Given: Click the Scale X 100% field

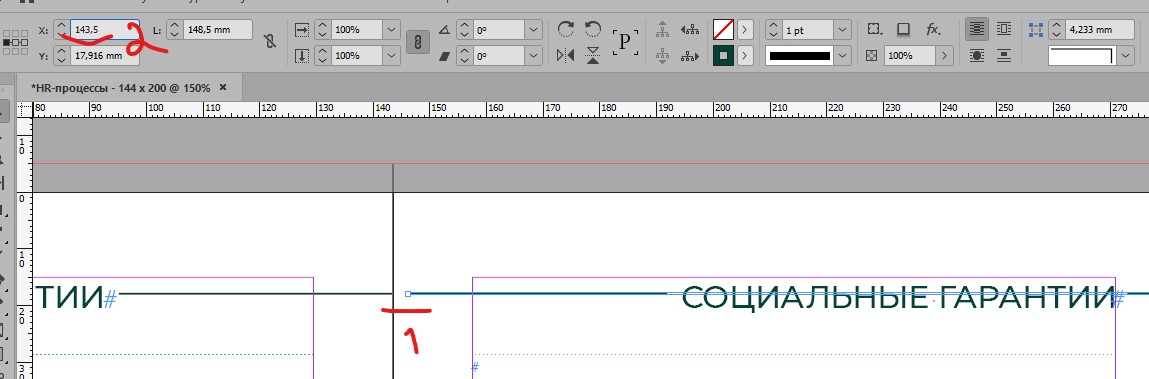Looking at the screenshot, I should pyautogui.click(x=357, y=30).
